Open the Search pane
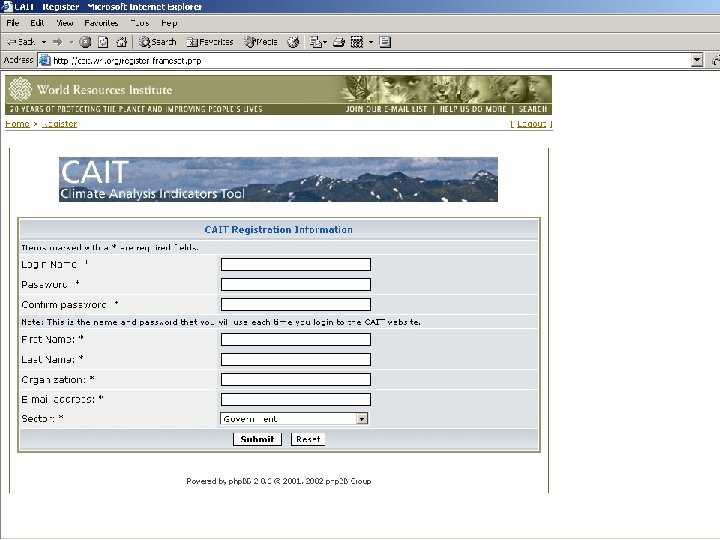The image size is (720, 540). coord(158,42)
